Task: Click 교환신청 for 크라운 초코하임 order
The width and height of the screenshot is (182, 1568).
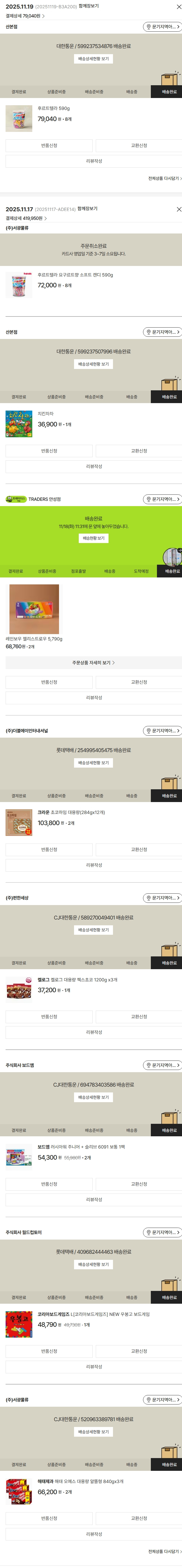Action: pyautogui.click(x=139, y=849)
